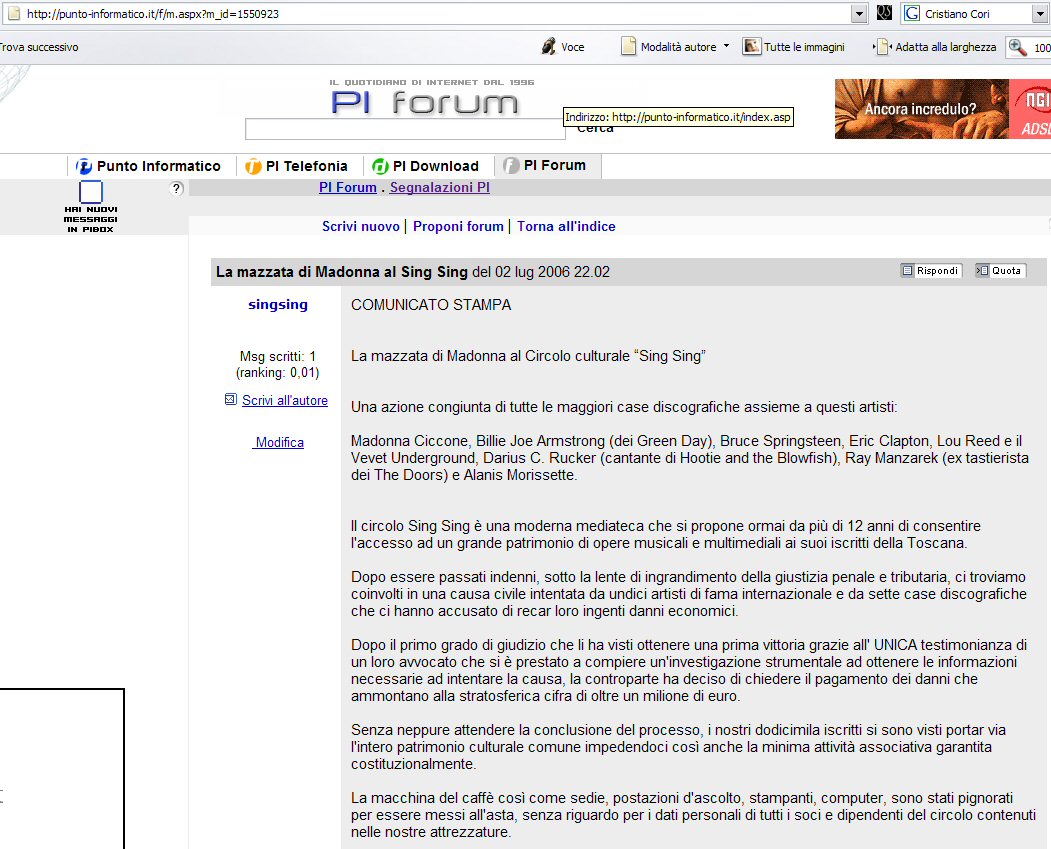Click the Ancora incredulo banner ad

click(x=942, y=108)
